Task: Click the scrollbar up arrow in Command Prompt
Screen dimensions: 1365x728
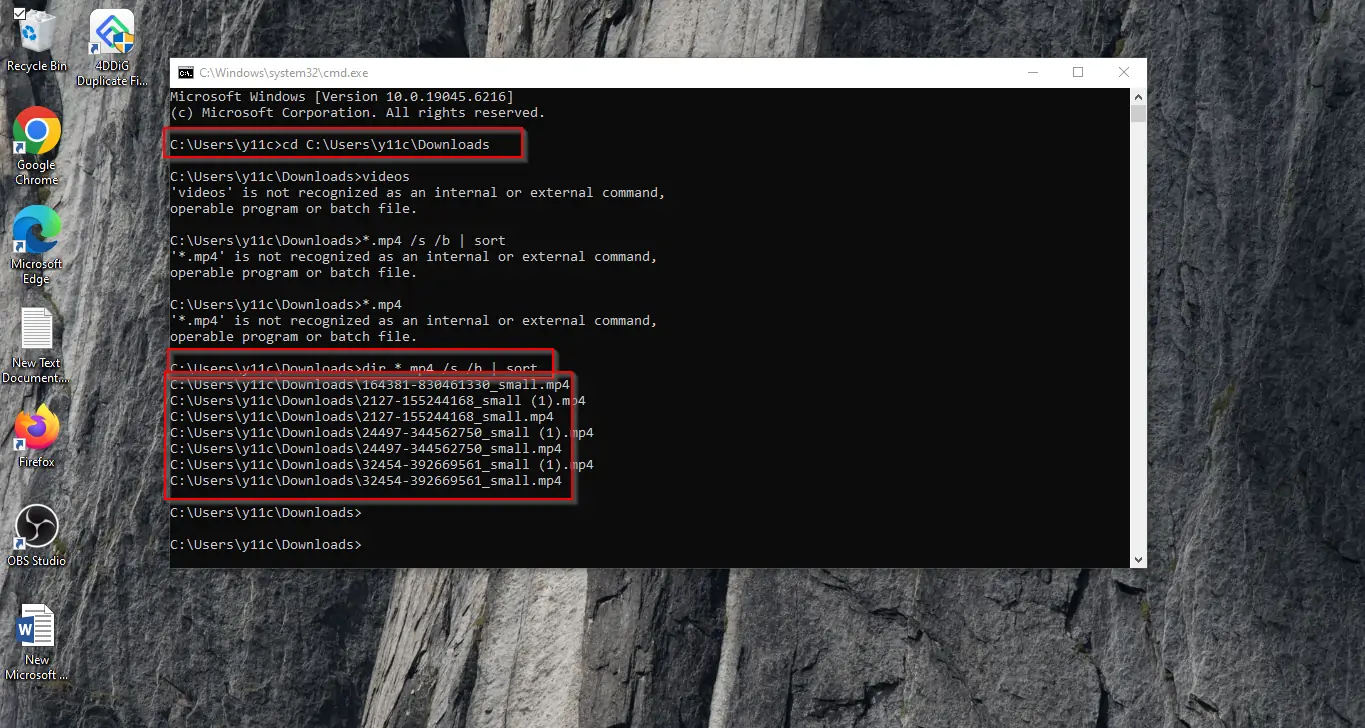Action: point(1138,96)
